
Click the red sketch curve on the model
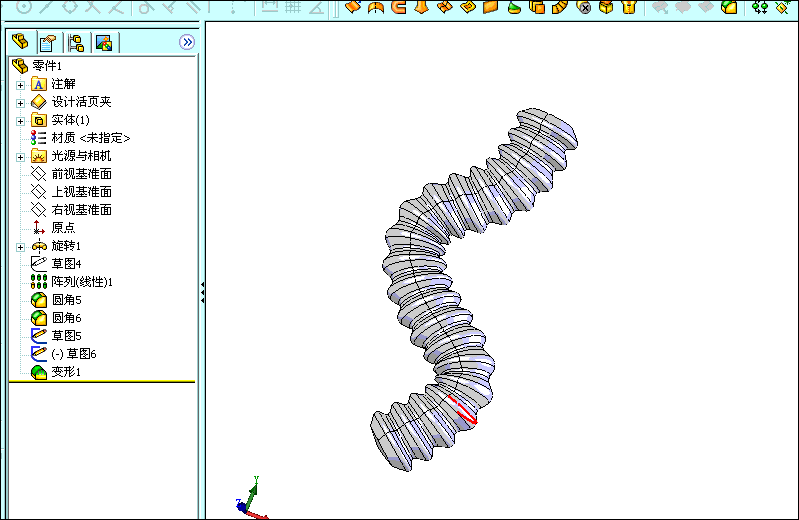click(463, 410)
